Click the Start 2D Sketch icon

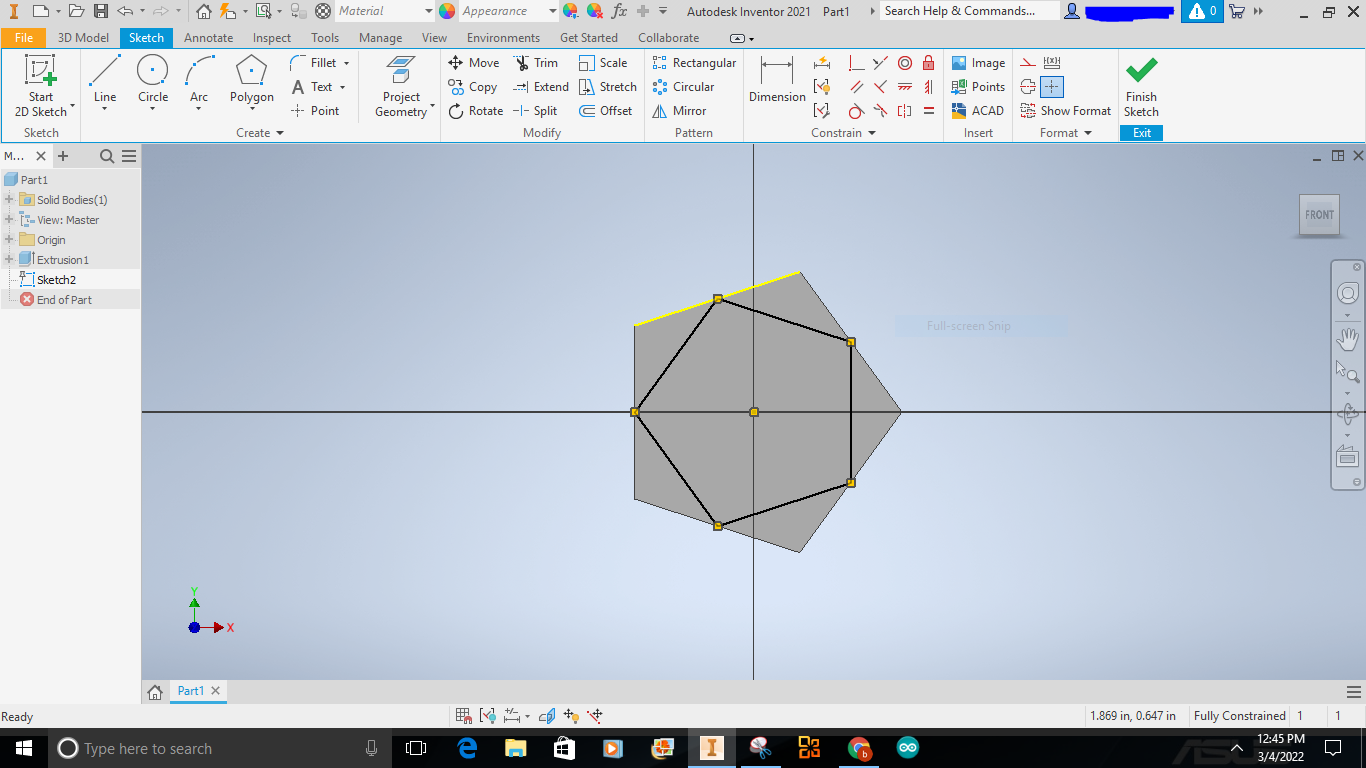click(x=41, y=71)
